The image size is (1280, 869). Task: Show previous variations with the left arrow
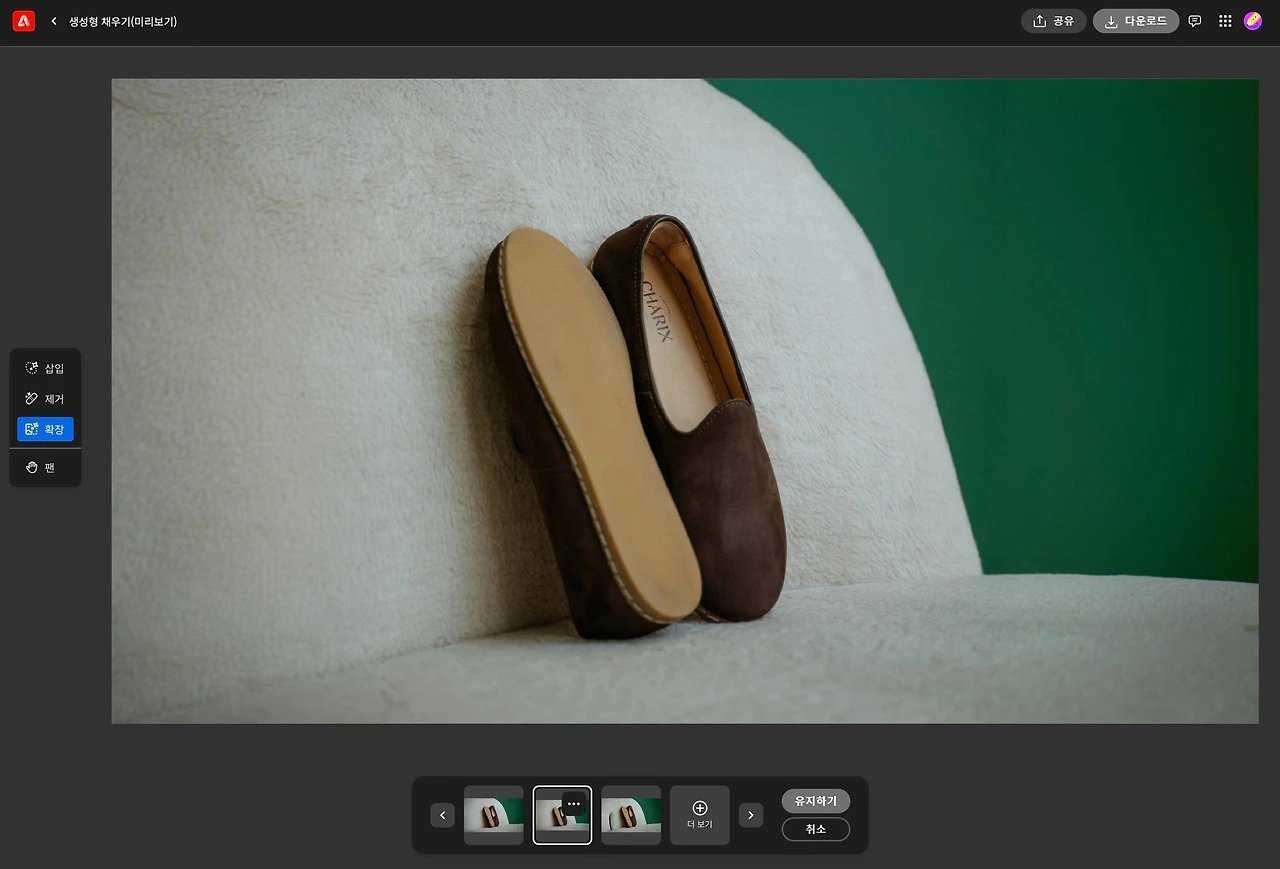442,815
